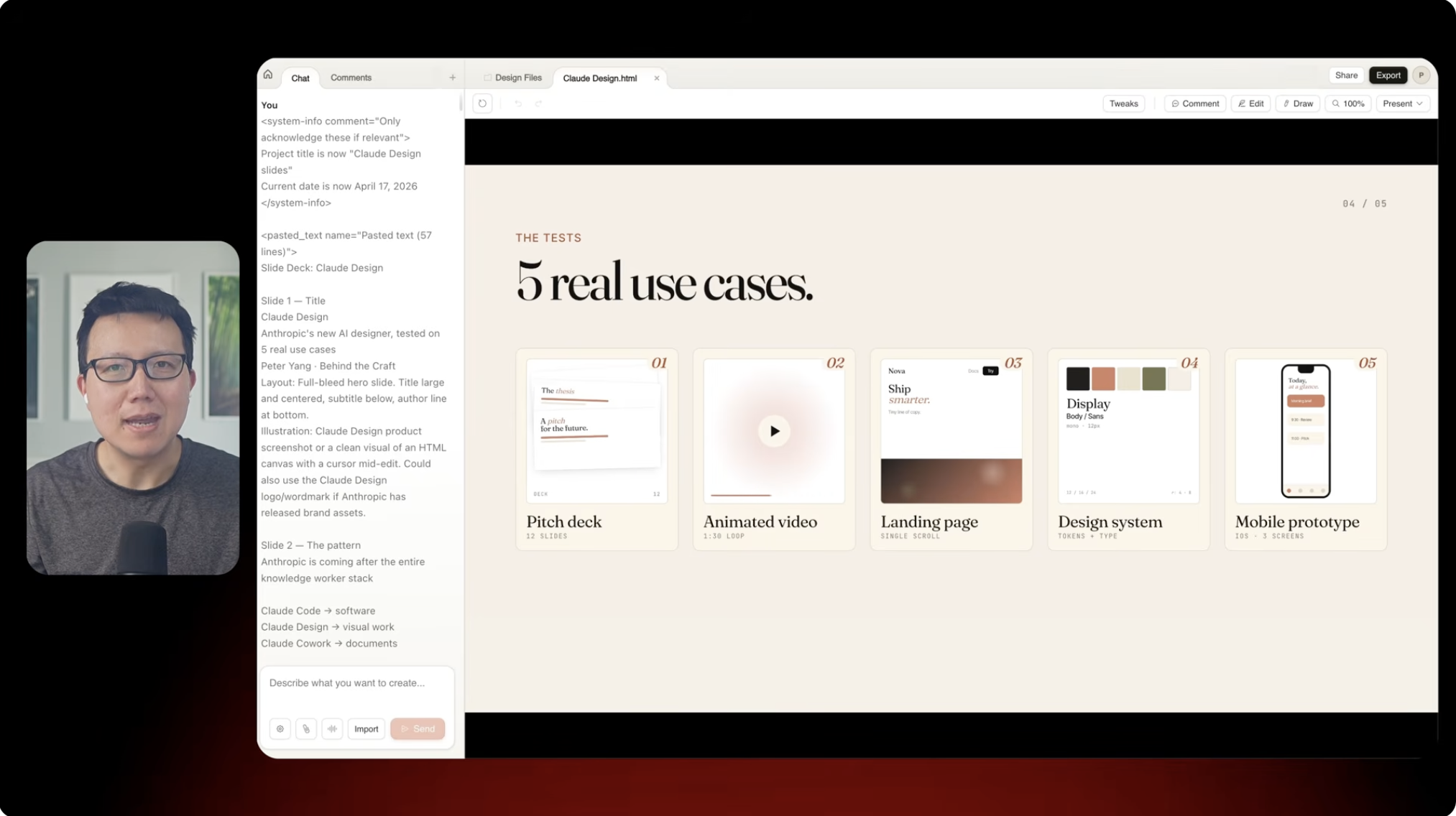Click the 'THE TESTS' label
This screenshot has width=1456, height=816.
[x=548, y=238]
